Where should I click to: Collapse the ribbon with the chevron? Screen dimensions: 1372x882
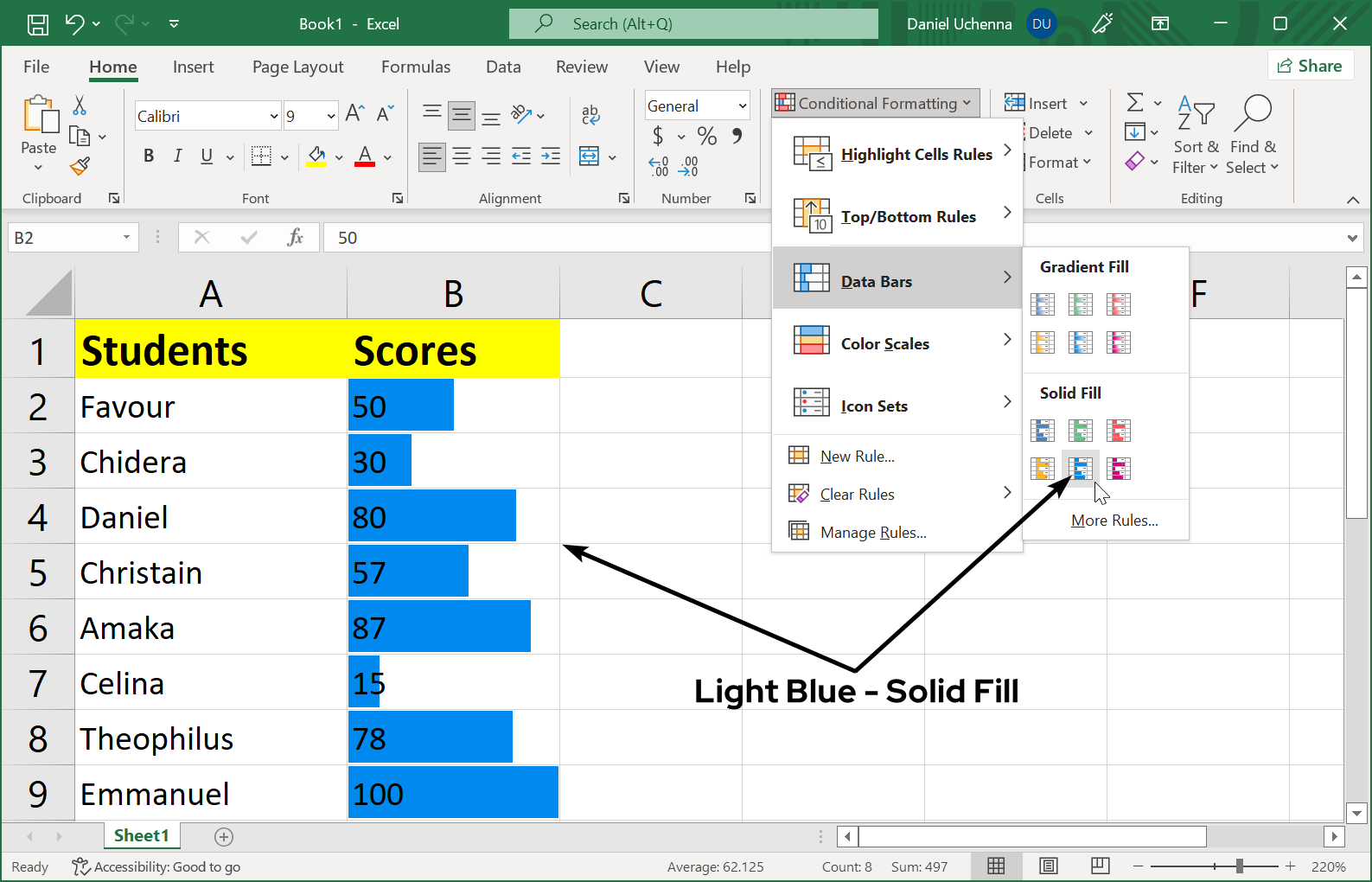coord(1353,200)
